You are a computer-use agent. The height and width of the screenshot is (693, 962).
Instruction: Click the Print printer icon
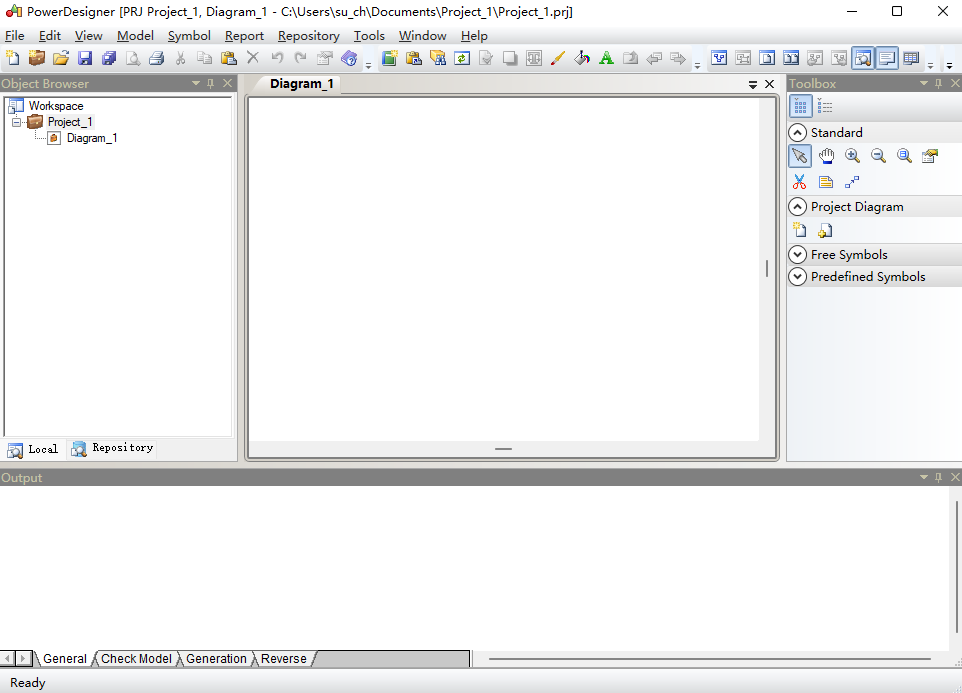156,58
